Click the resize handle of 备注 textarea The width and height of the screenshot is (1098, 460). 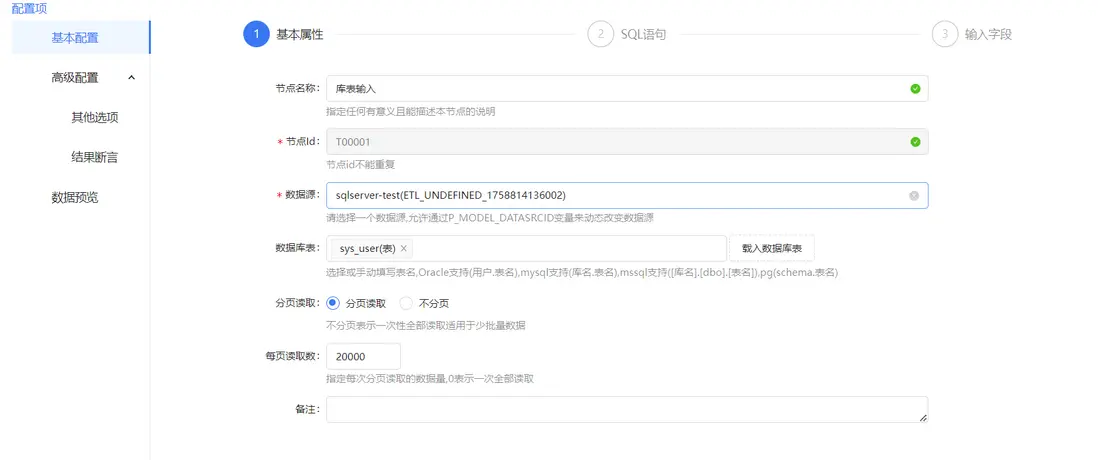(x=923, y=418)
